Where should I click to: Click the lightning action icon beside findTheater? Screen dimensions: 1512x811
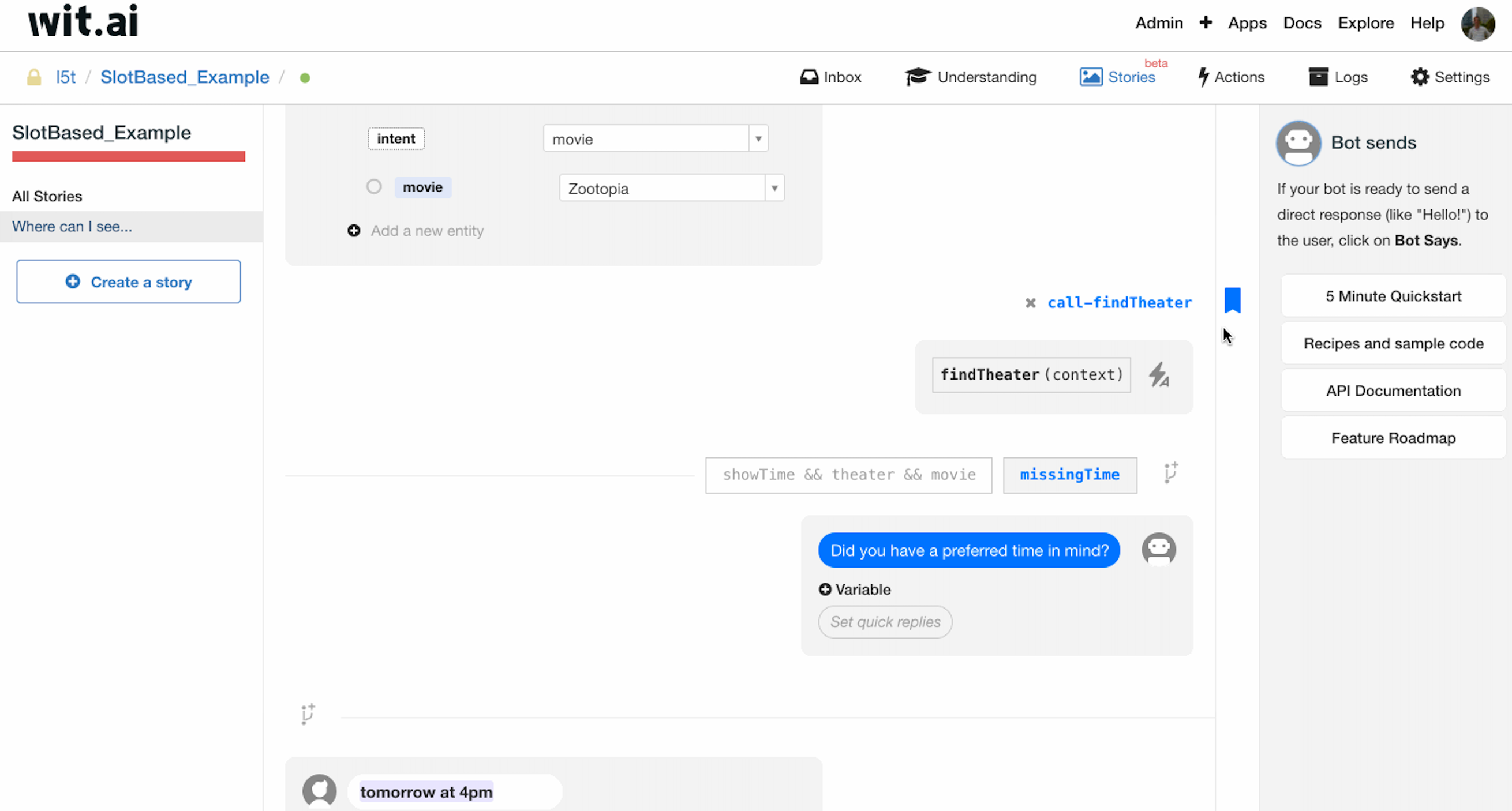[x=1159, y=375]
